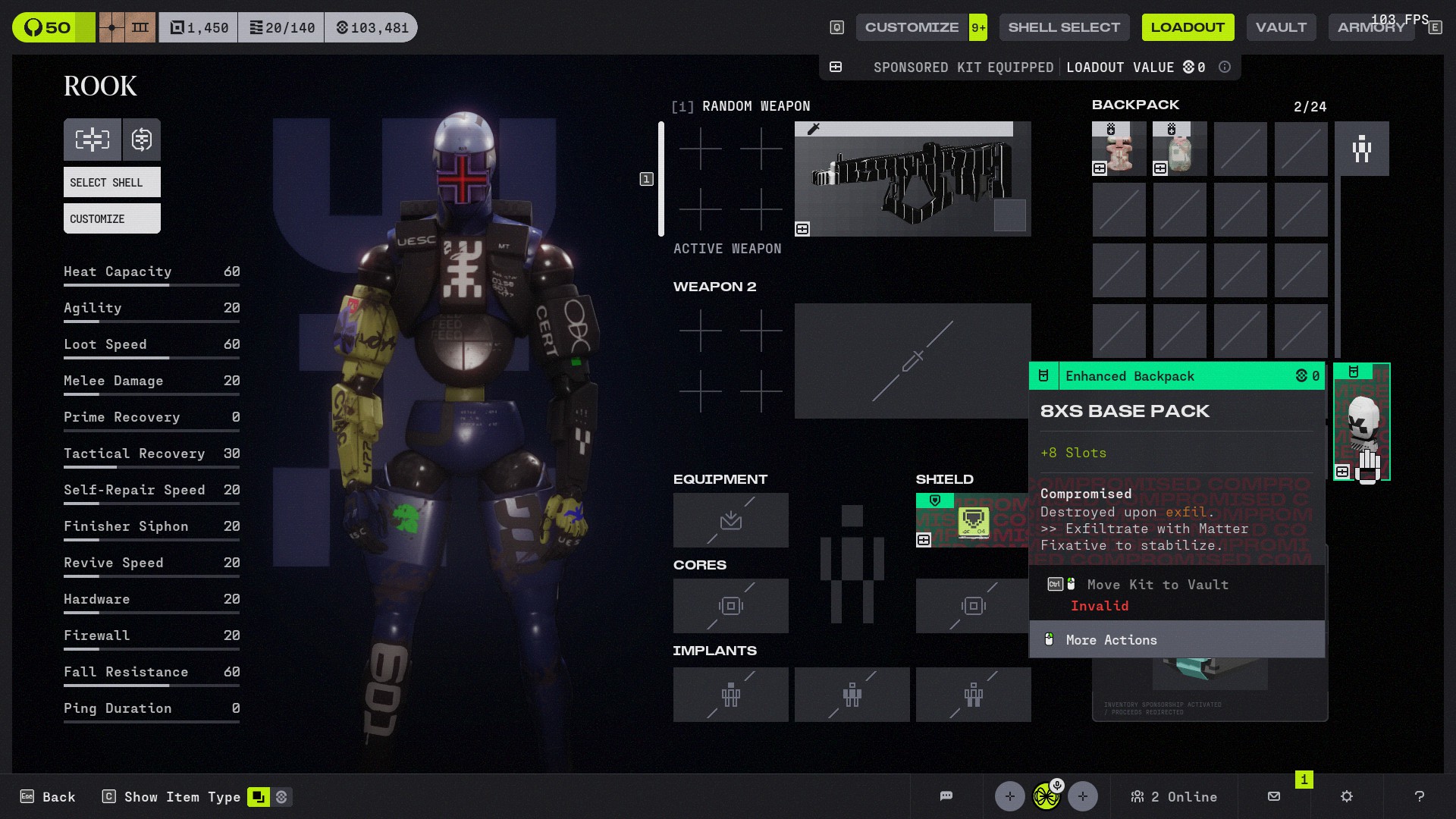The image size is (1456, 819).
Task: Switch to the Vault tab
Action: [x=1280, y=27]
